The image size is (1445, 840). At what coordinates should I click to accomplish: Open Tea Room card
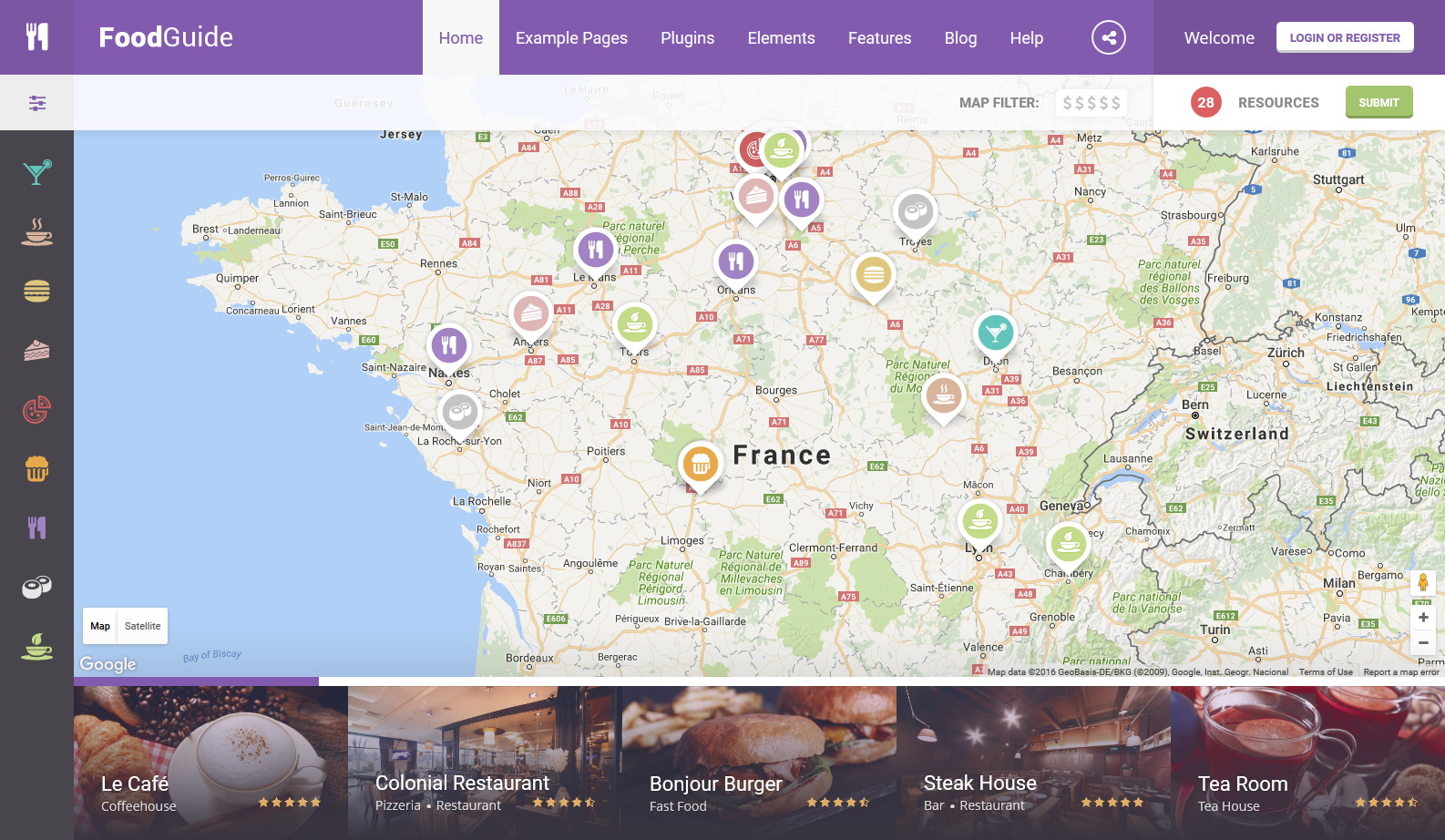[x=1307, y=763]
